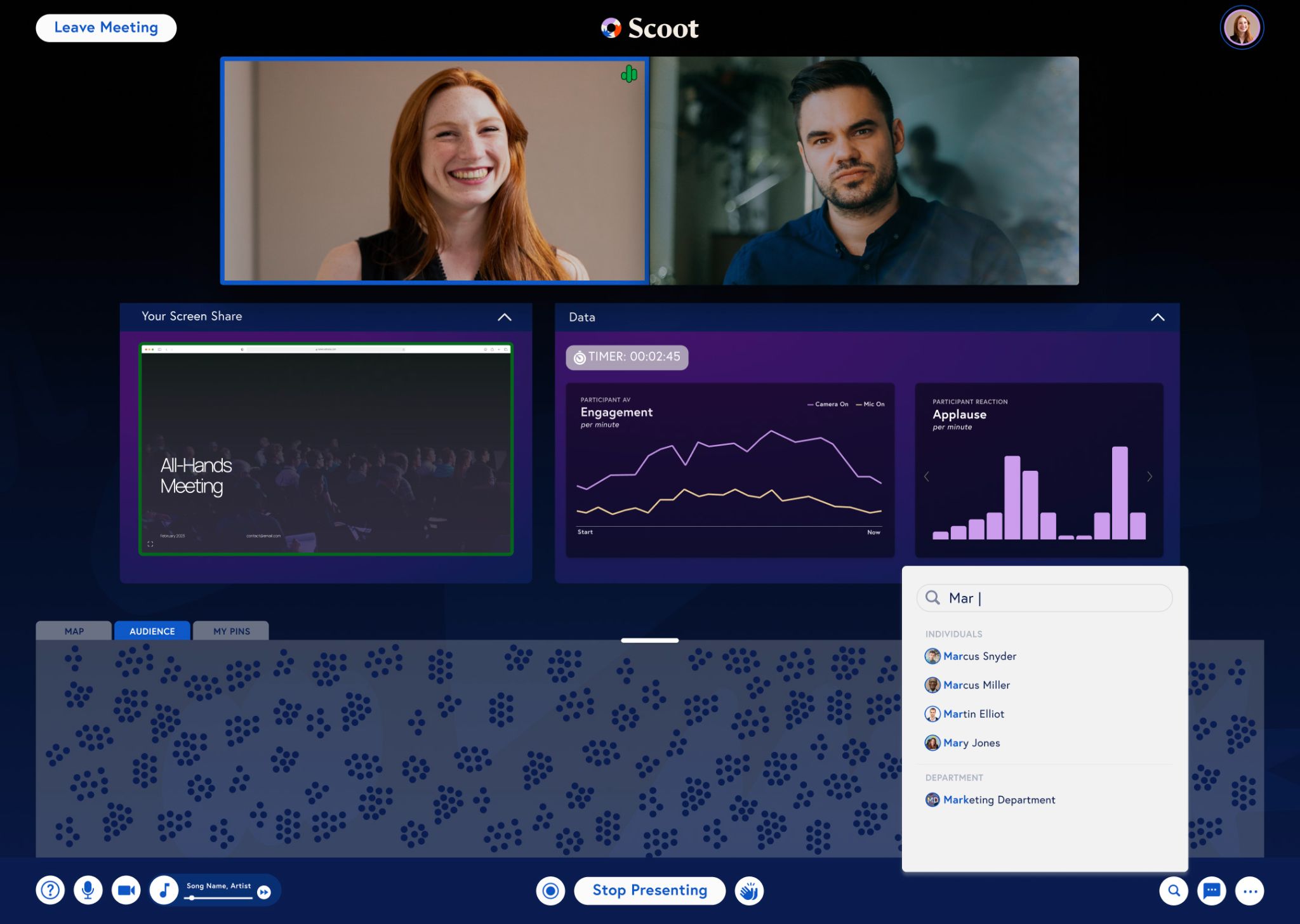The height and width of the screenshot is (924, 1300).
Task: Turn off the camera
Action: click(126, 890)
